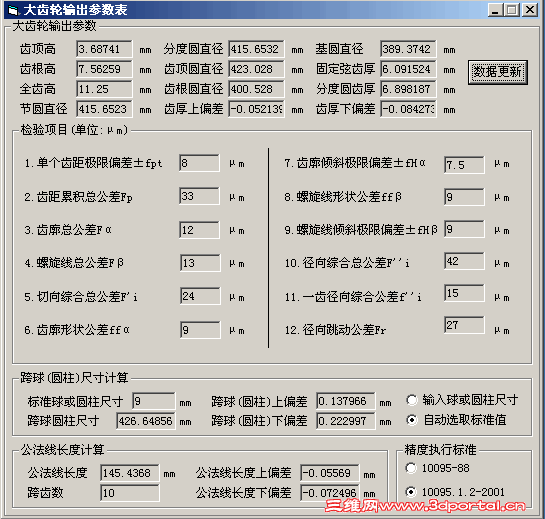Click the 齿根高 value field

tap(104, 69)
